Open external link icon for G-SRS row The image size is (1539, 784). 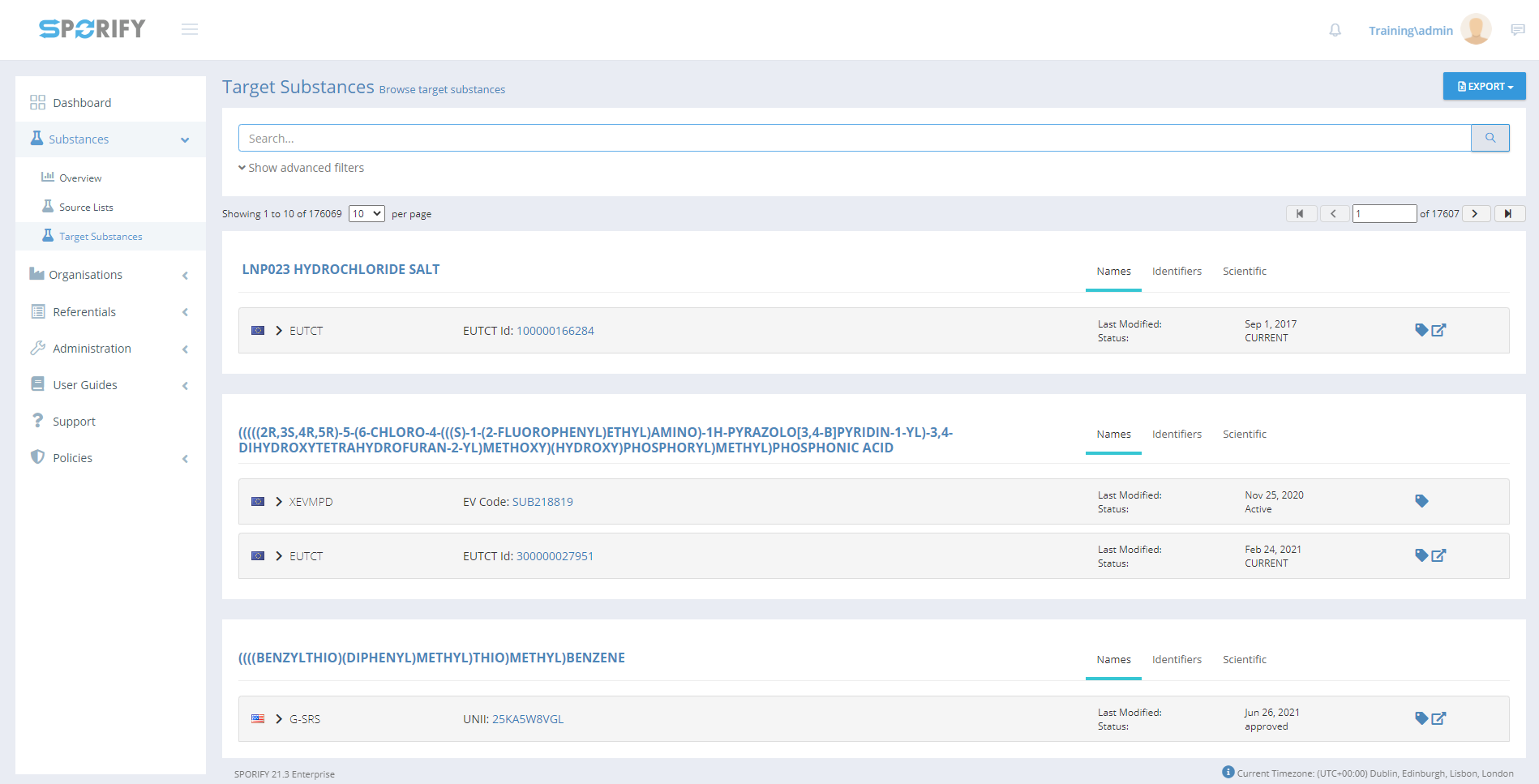pos(1438,718)
